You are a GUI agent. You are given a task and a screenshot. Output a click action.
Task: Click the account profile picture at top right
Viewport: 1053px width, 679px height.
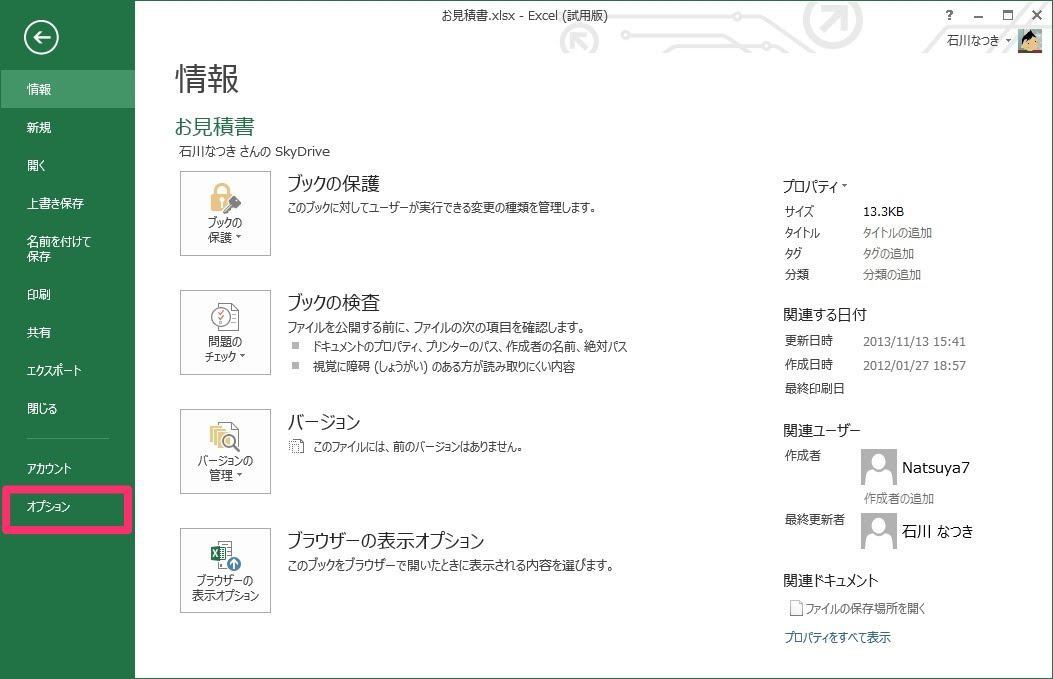1030,41
